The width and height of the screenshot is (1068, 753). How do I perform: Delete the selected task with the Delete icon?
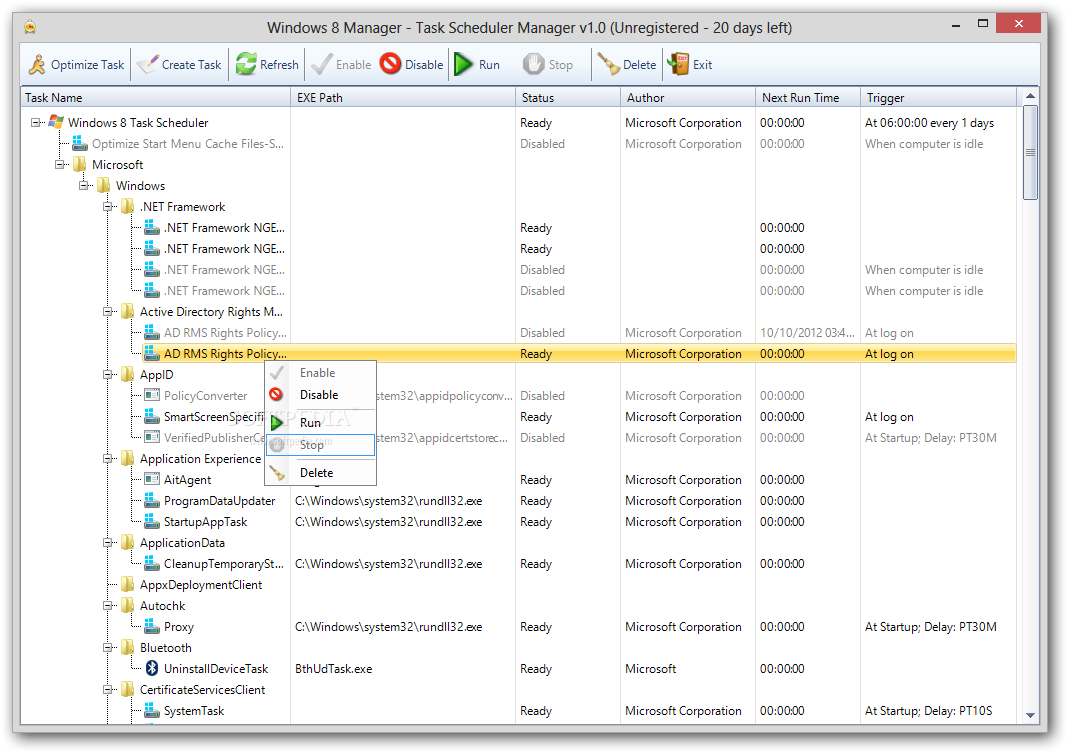pyautogui.click(x=610, y=63)
